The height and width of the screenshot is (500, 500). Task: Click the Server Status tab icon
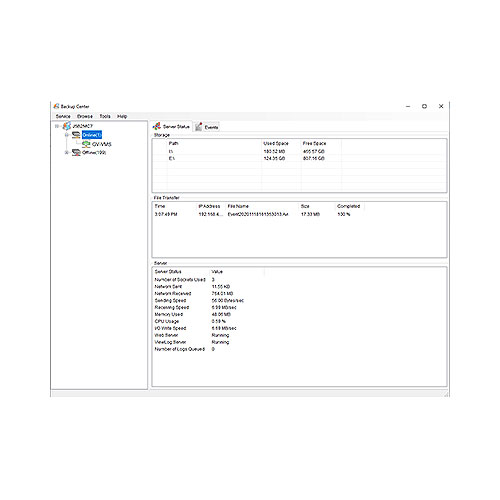157,126
